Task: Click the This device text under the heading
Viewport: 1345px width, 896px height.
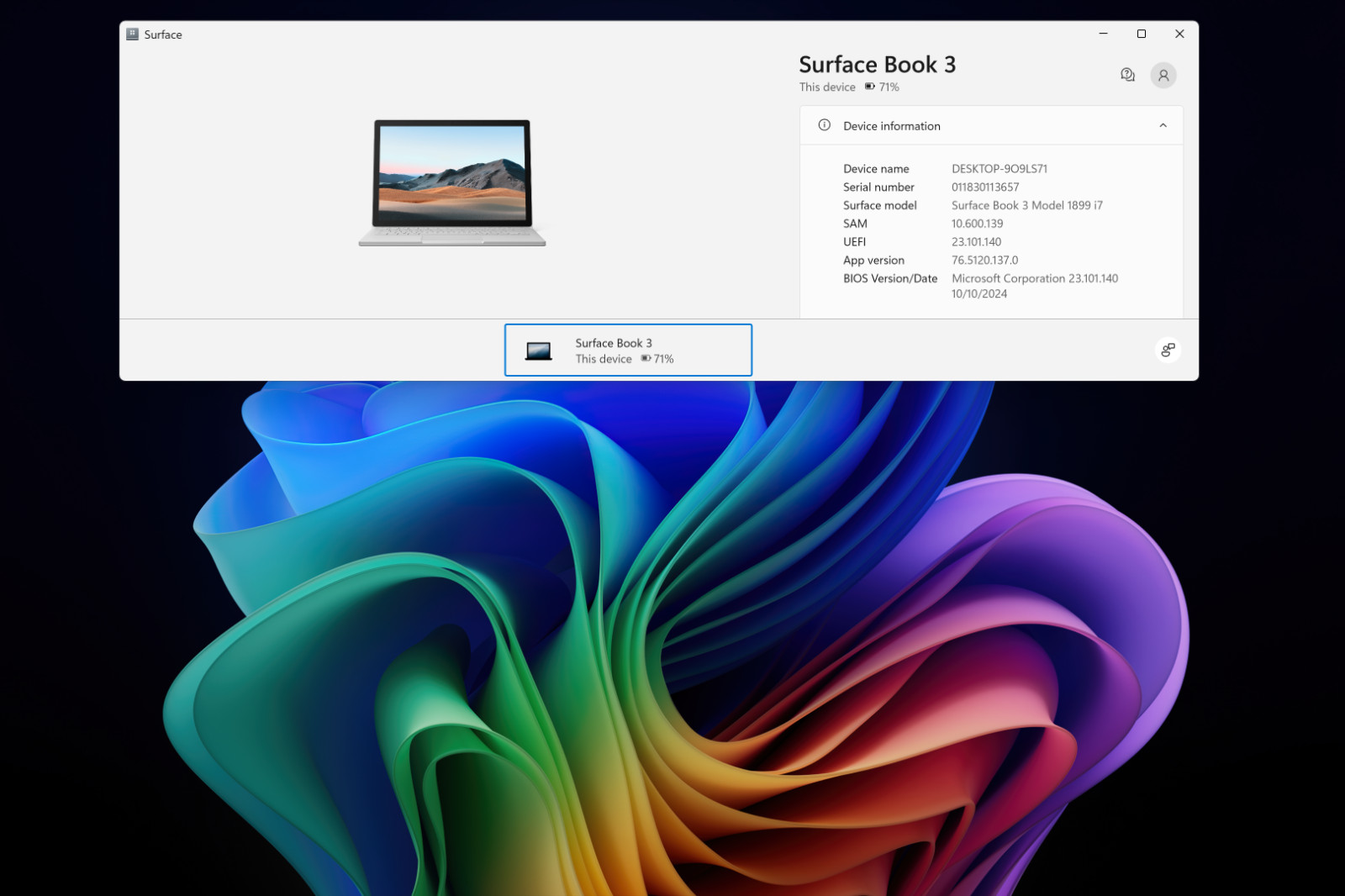Action: [827, 87]
